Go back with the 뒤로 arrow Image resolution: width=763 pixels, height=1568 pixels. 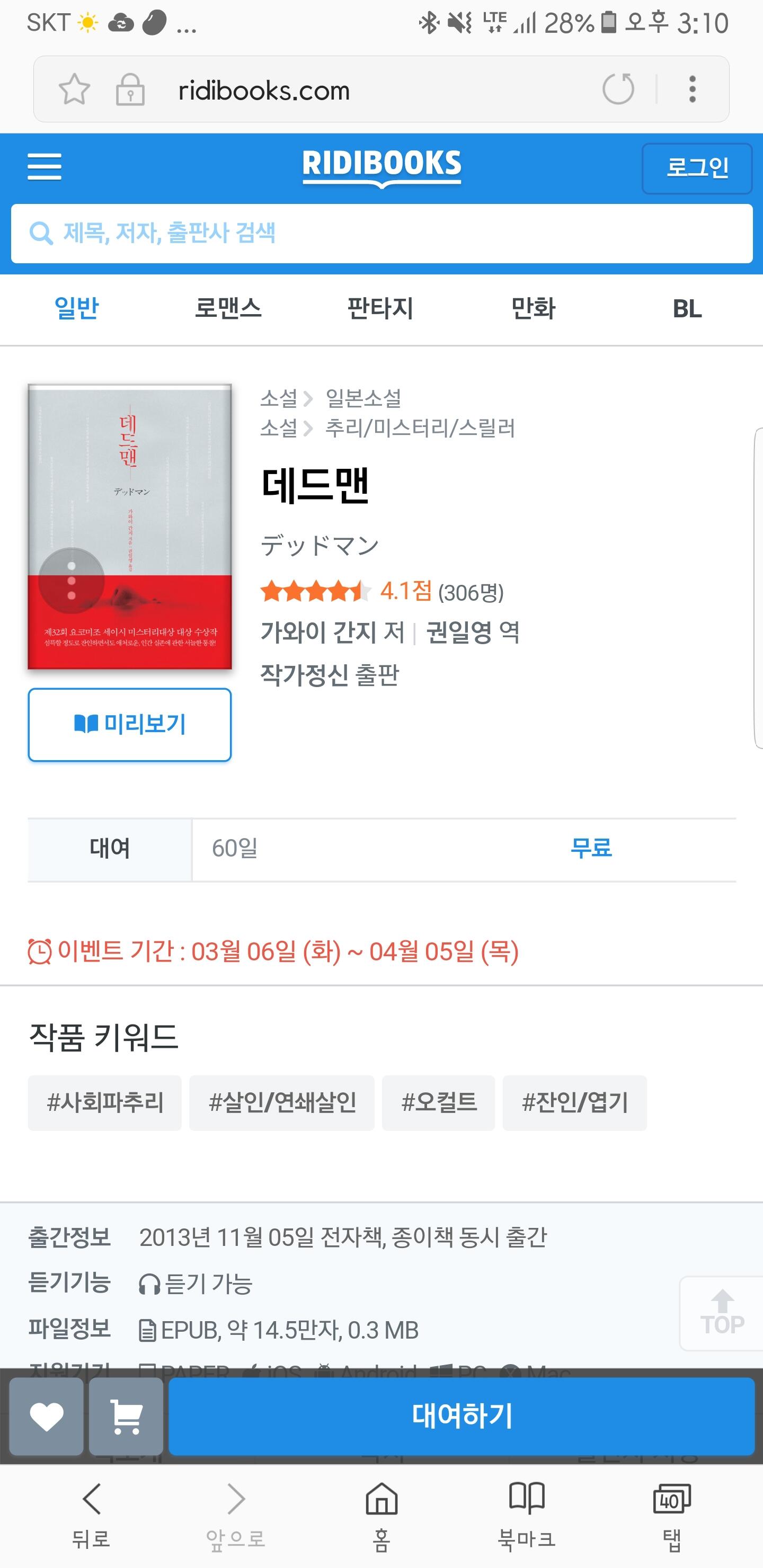tap(91, 1516)
